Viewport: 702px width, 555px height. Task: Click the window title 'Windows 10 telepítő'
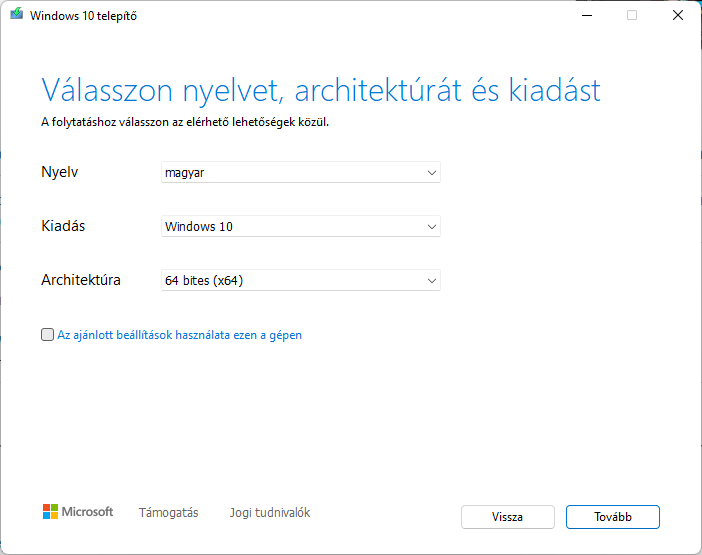pos(83,16)
